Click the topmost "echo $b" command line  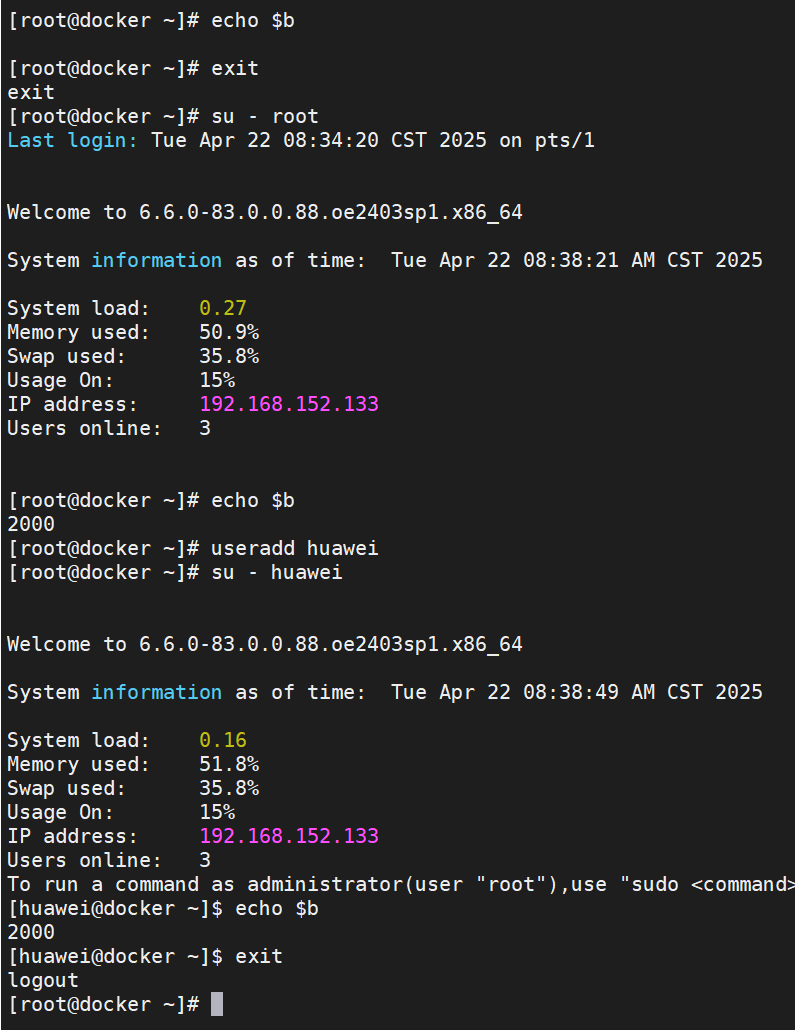(252, 20)
